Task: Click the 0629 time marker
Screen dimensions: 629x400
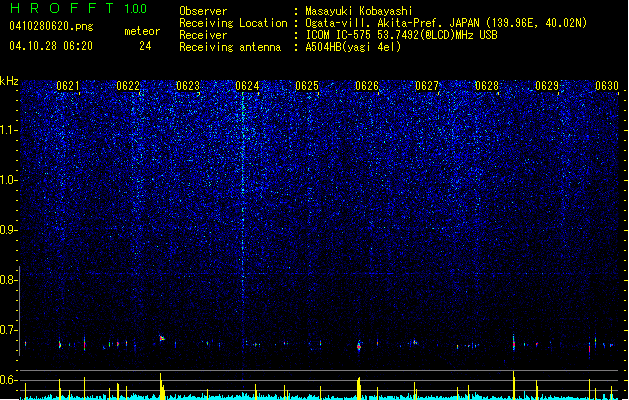Action: click(x=547, y=86)
